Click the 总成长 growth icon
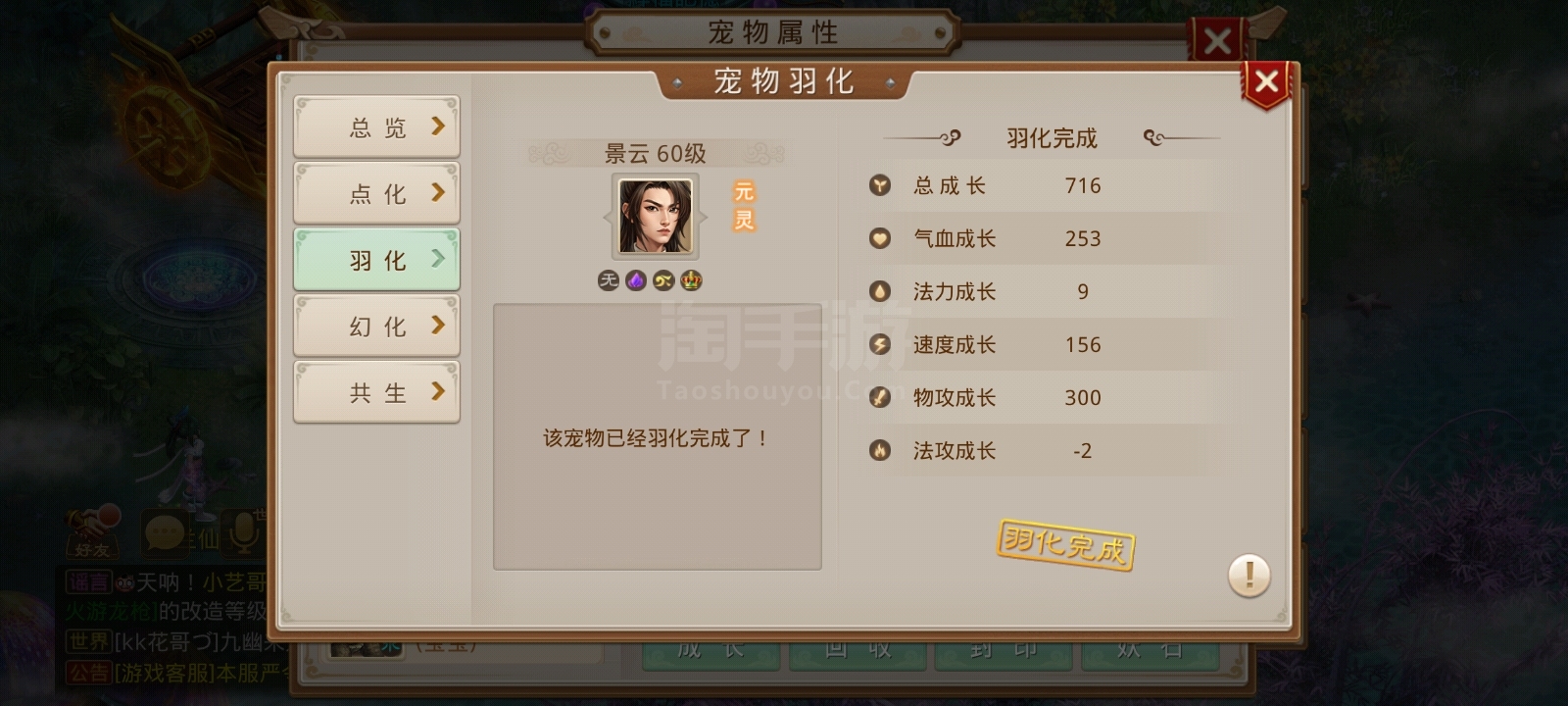 (880, 185)
